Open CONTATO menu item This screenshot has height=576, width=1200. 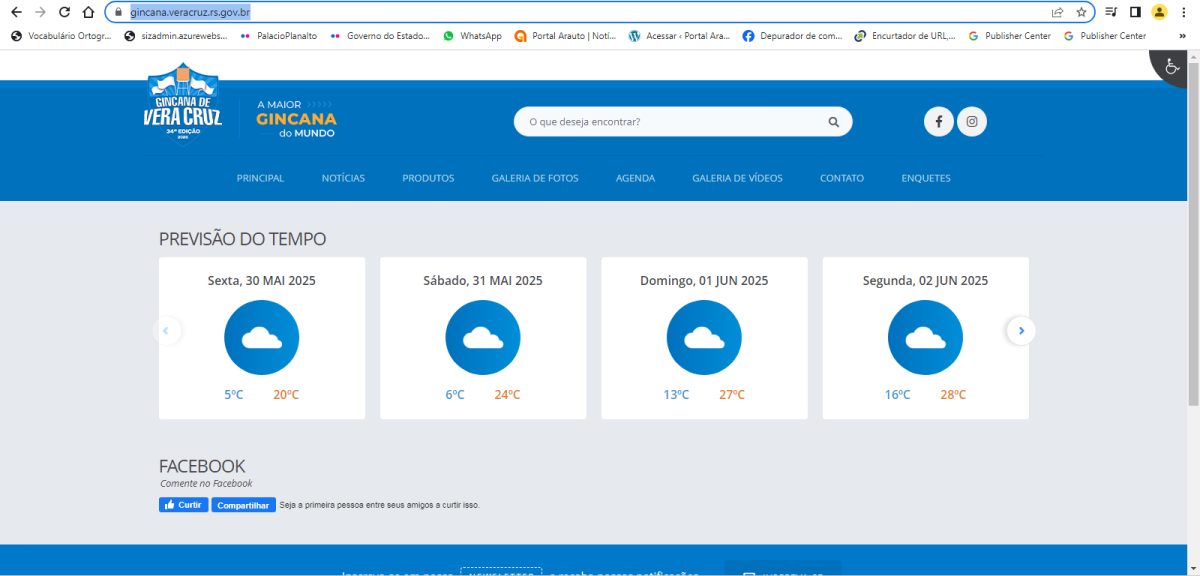pos(842,178)
